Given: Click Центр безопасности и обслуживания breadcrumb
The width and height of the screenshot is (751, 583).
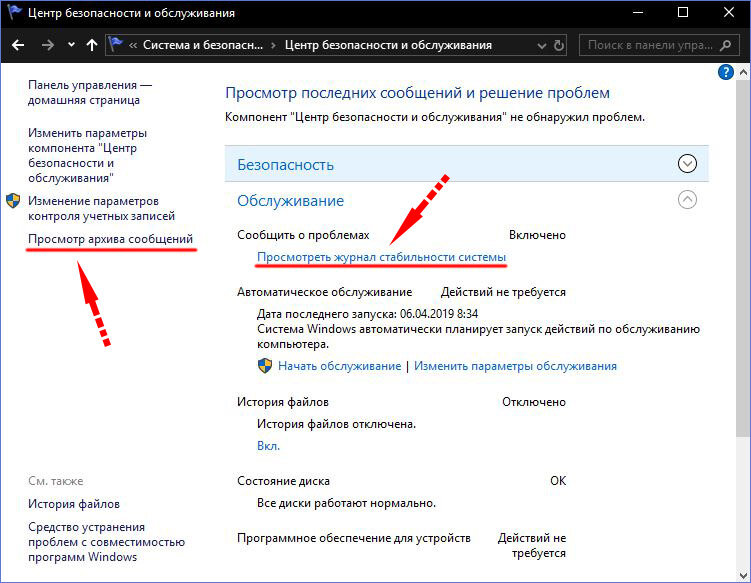Looking at the screenshot, I should tap(388, 45).
